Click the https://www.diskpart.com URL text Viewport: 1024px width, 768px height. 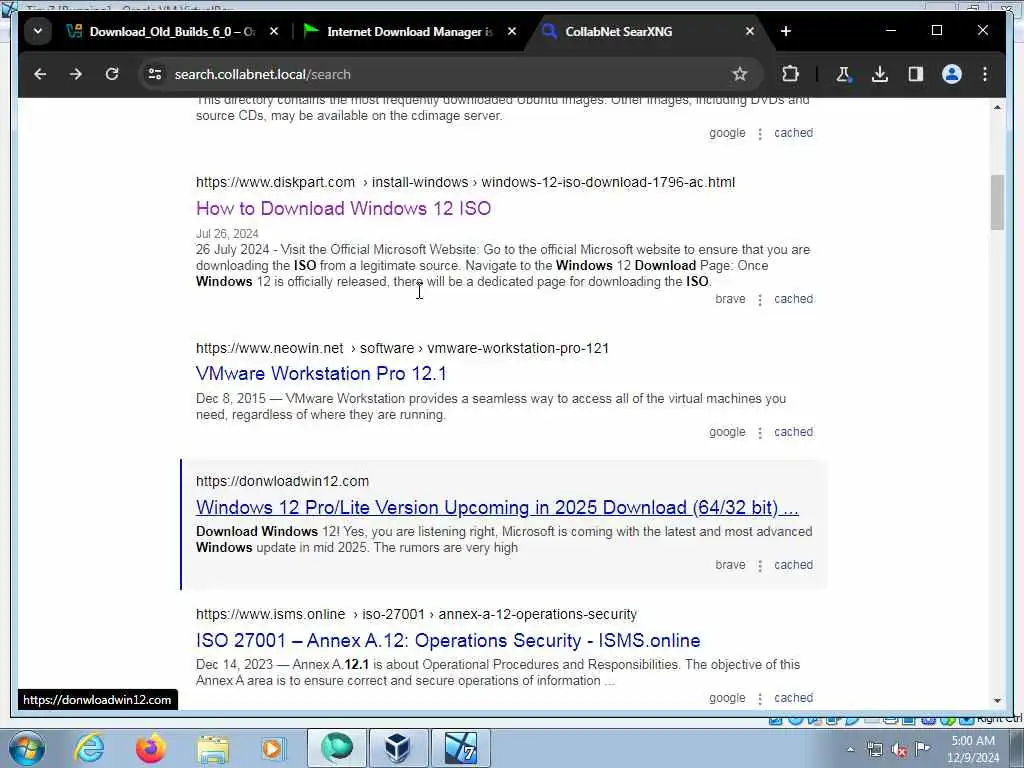(x=275, y=182)
